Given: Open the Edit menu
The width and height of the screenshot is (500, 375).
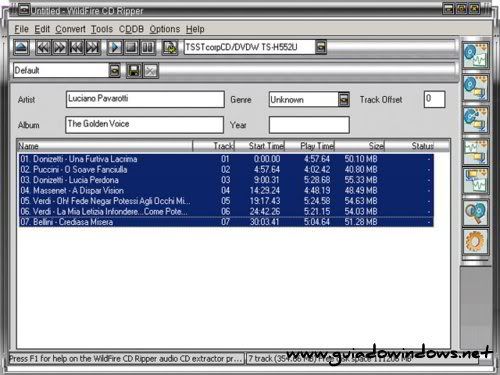Looking at the screenshot, I should pos(42,29).
